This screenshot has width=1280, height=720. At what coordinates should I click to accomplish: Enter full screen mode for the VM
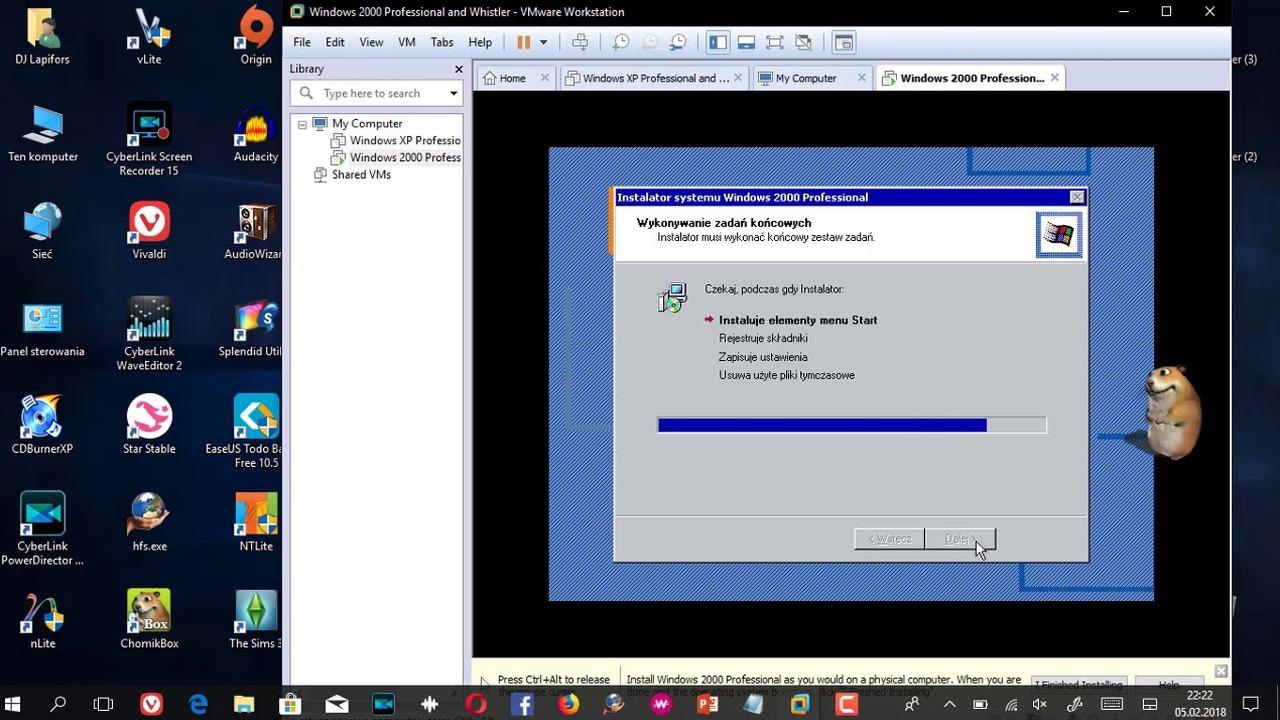tap(775, 41)
